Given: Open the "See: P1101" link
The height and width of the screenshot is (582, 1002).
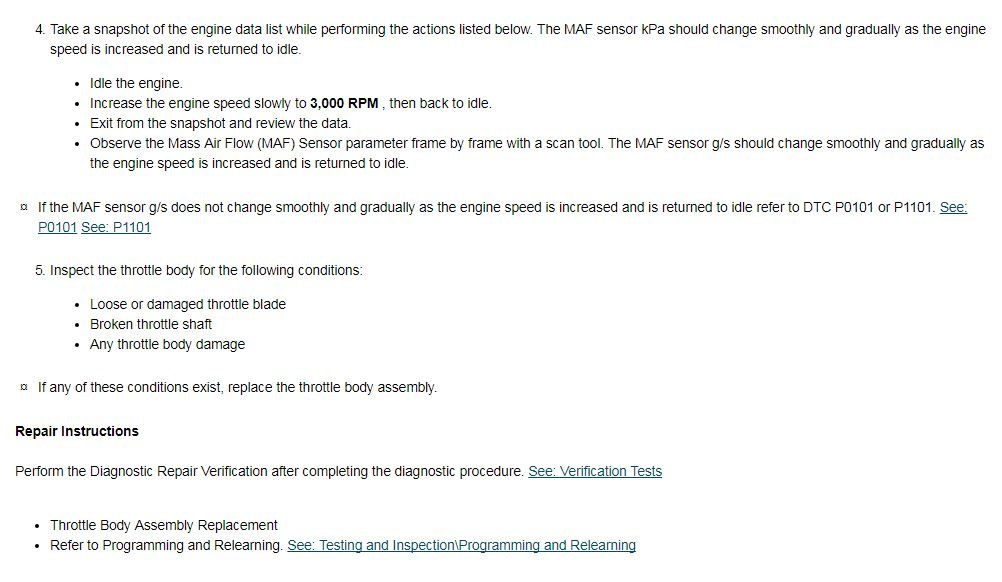Looking at the screenshot, I should pyautogui.click(x=116, y=227).
